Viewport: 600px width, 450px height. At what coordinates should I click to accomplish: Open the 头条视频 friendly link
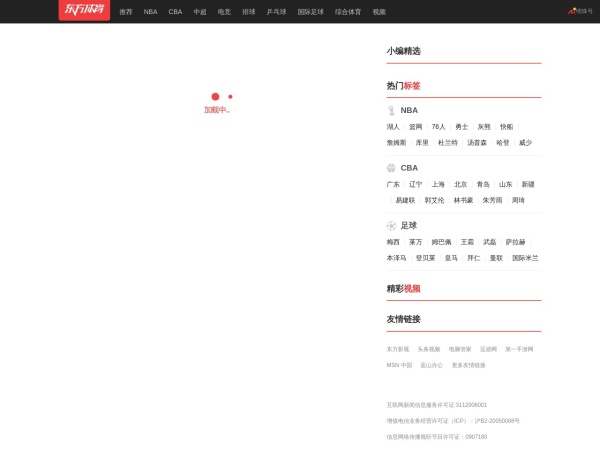point(429,349)
